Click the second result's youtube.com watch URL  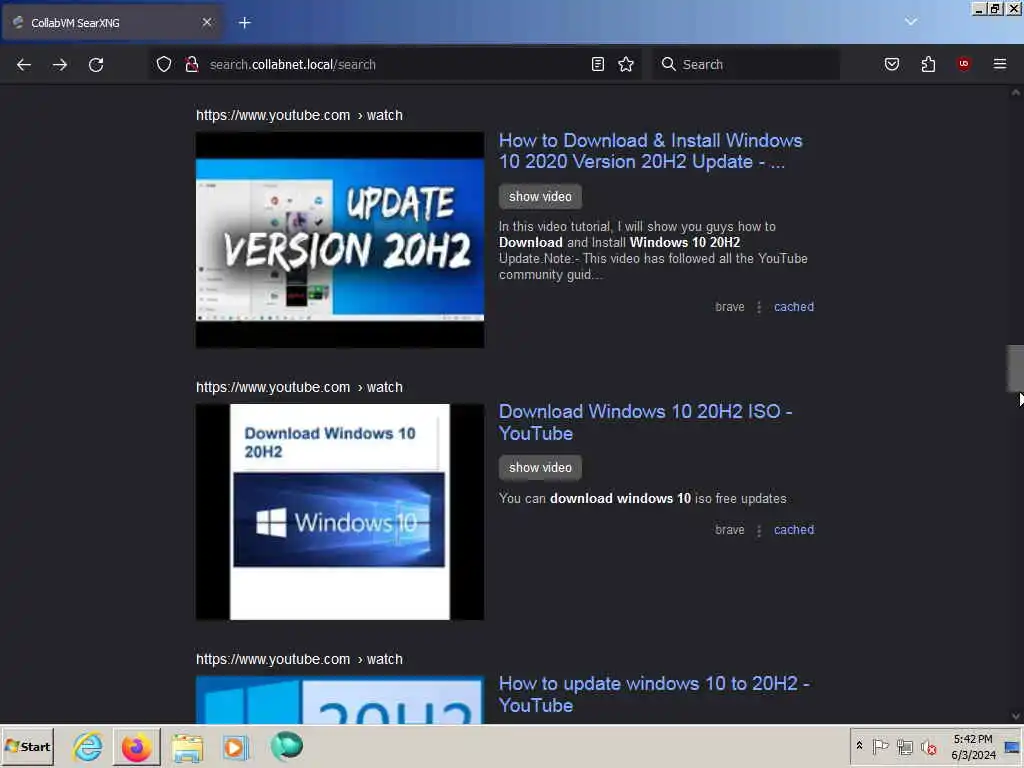(x=299, y=387)
